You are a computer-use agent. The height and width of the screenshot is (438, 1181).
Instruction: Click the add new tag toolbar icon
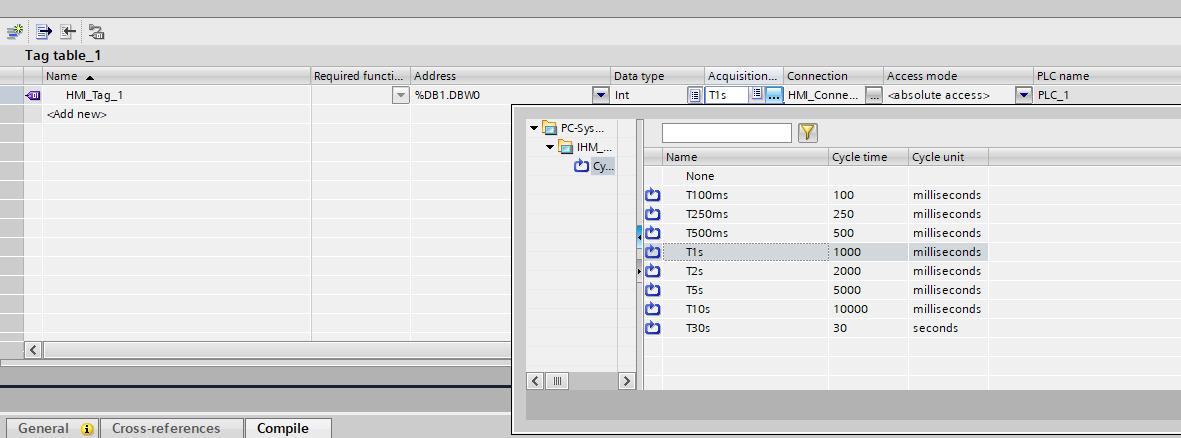(14, 31)
